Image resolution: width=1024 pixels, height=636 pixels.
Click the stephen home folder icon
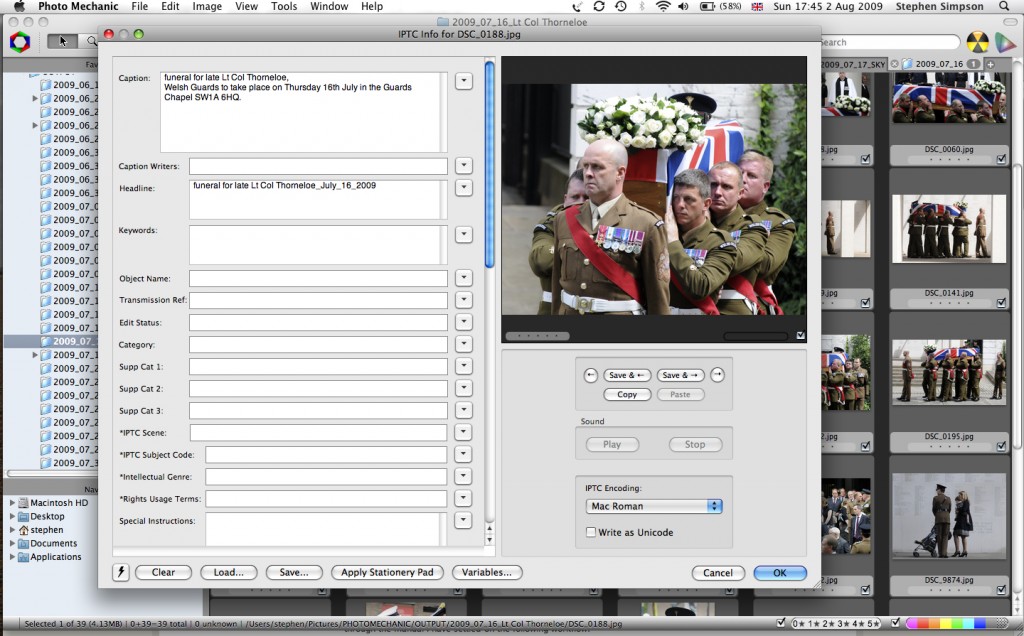click(x=24, y=530)
